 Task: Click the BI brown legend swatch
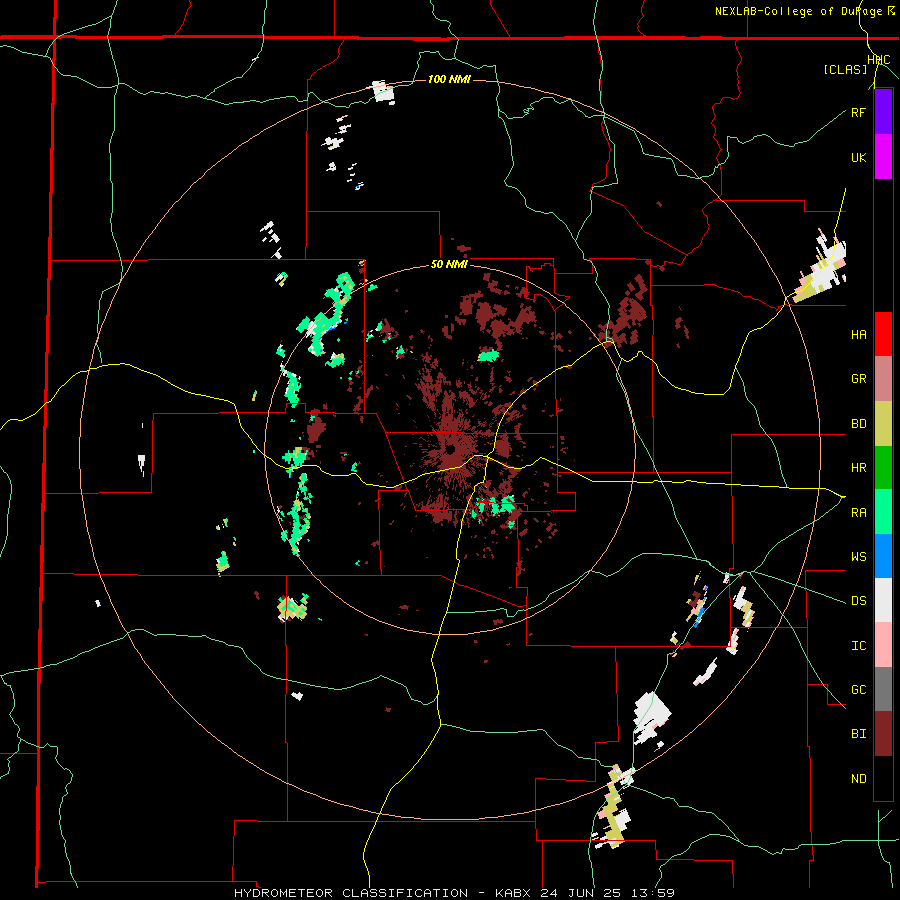point(883,734)
